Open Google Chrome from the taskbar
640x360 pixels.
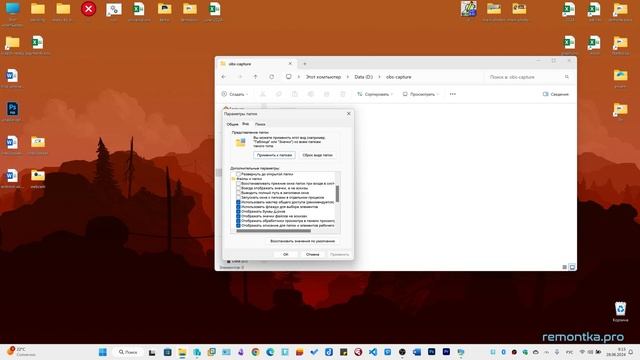255,352
